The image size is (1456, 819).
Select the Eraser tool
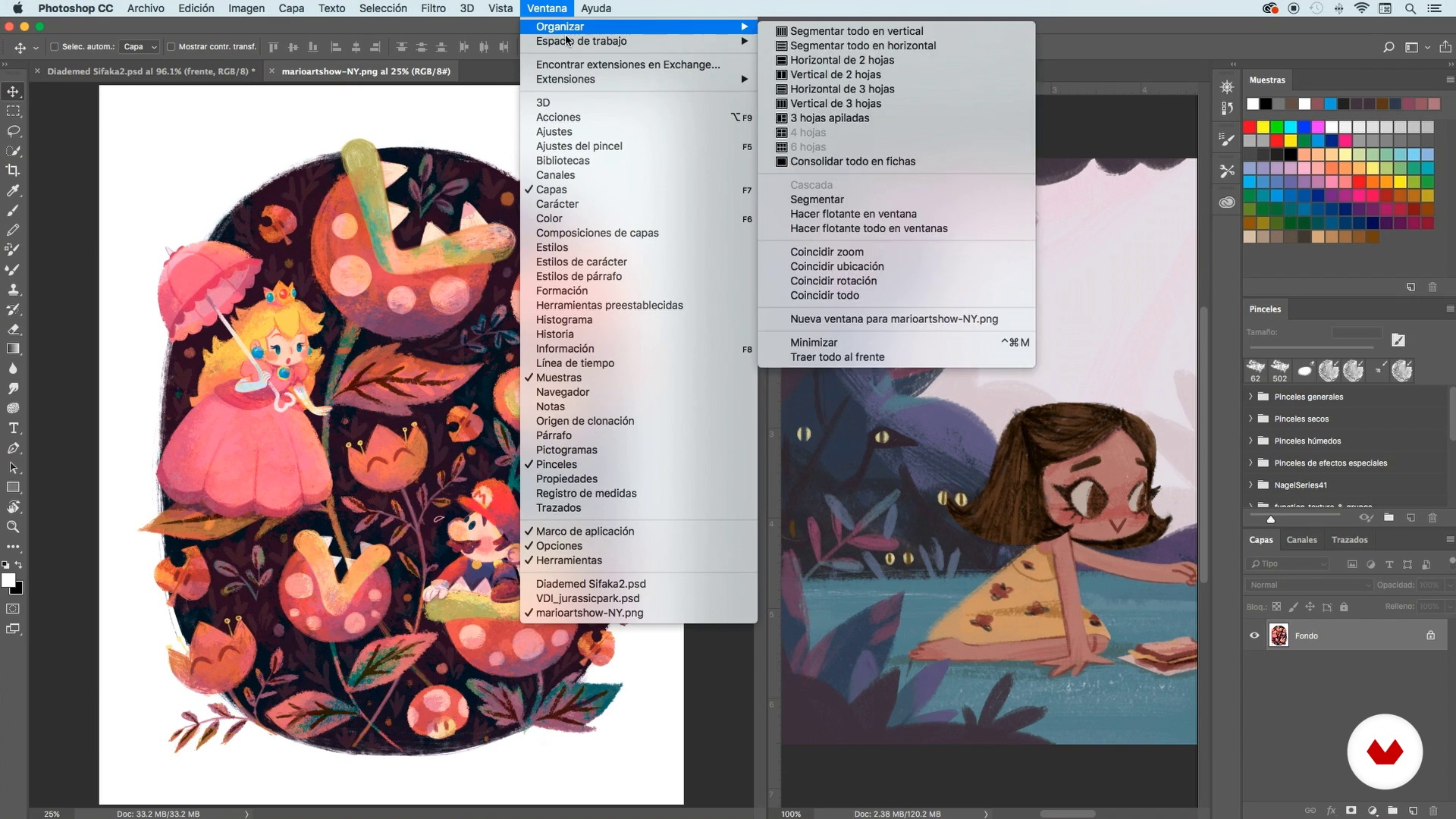(x=13, y=329)
